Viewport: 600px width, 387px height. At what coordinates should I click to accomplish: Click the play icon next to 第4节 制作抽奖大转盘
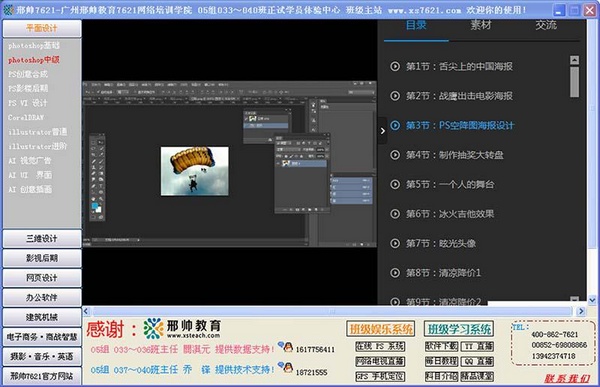point(395,155)
